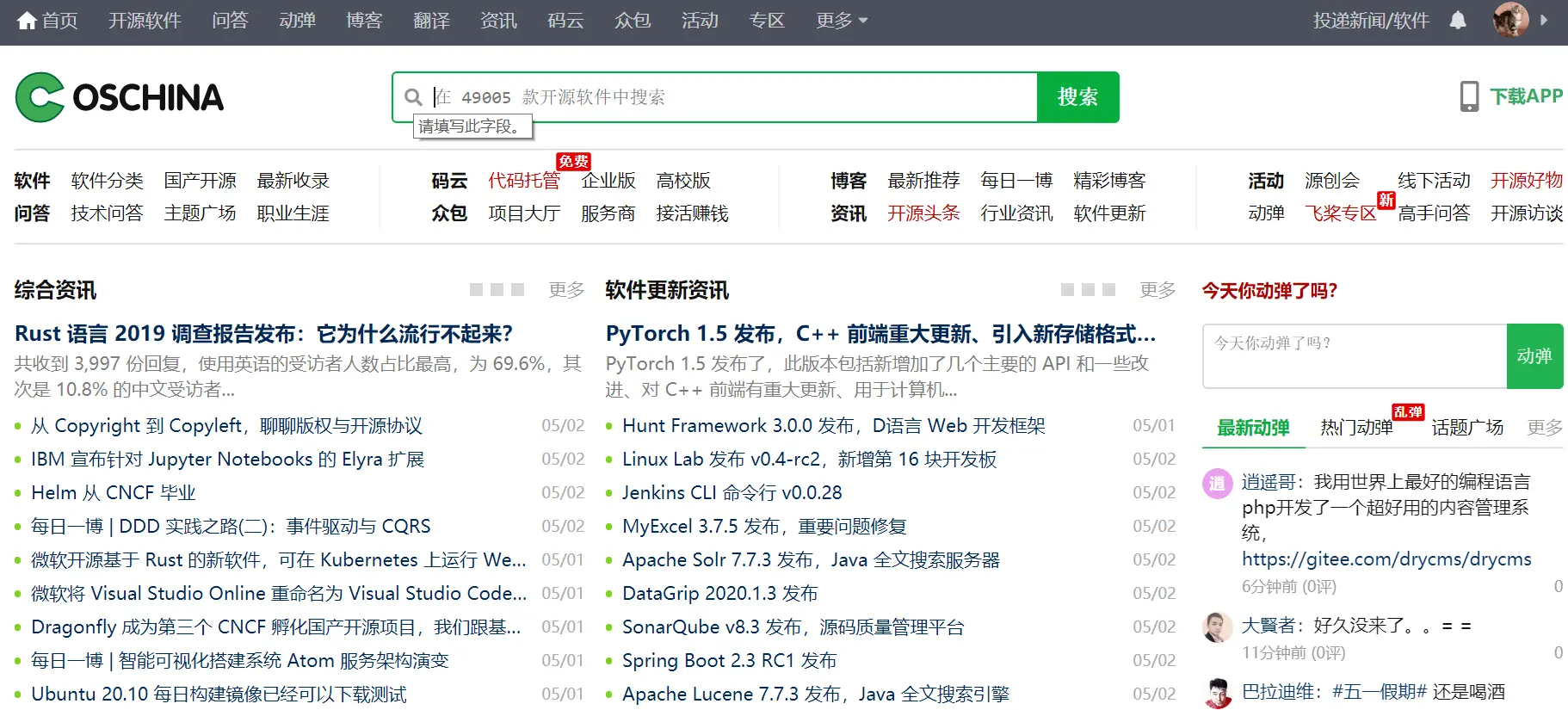Open 代码托管 link

point(524,181)
